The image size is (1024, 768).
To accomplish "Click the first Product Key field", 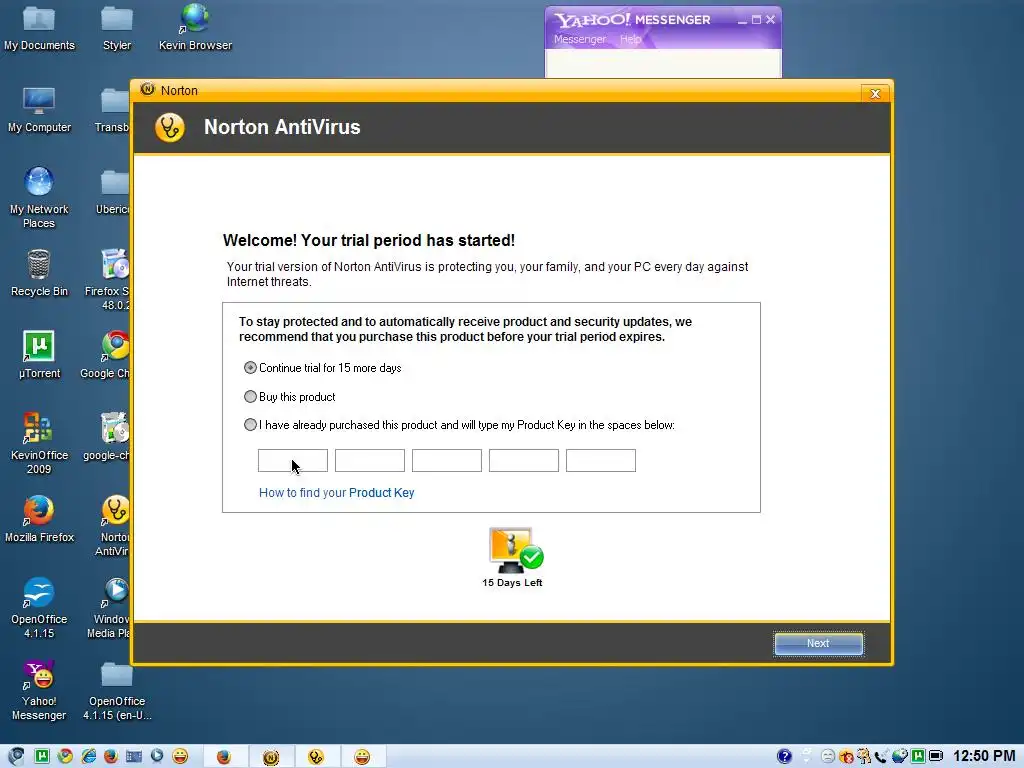I will 293,460.
